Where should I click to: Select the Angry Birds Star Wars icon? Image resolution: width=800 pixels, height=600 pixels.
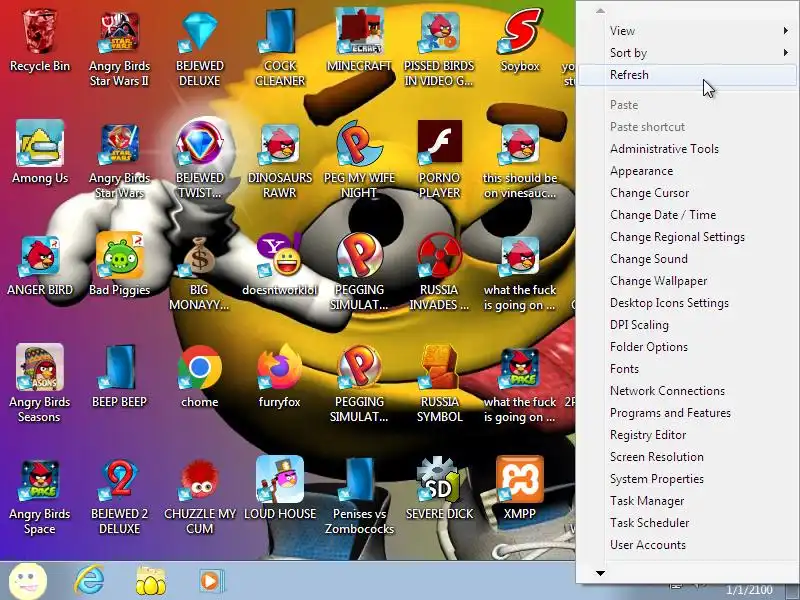coord(119,143)
